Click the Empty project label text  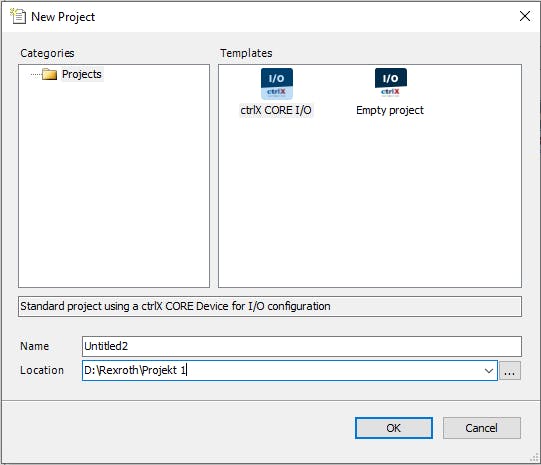pyautogui.click(x=390, y=110)
